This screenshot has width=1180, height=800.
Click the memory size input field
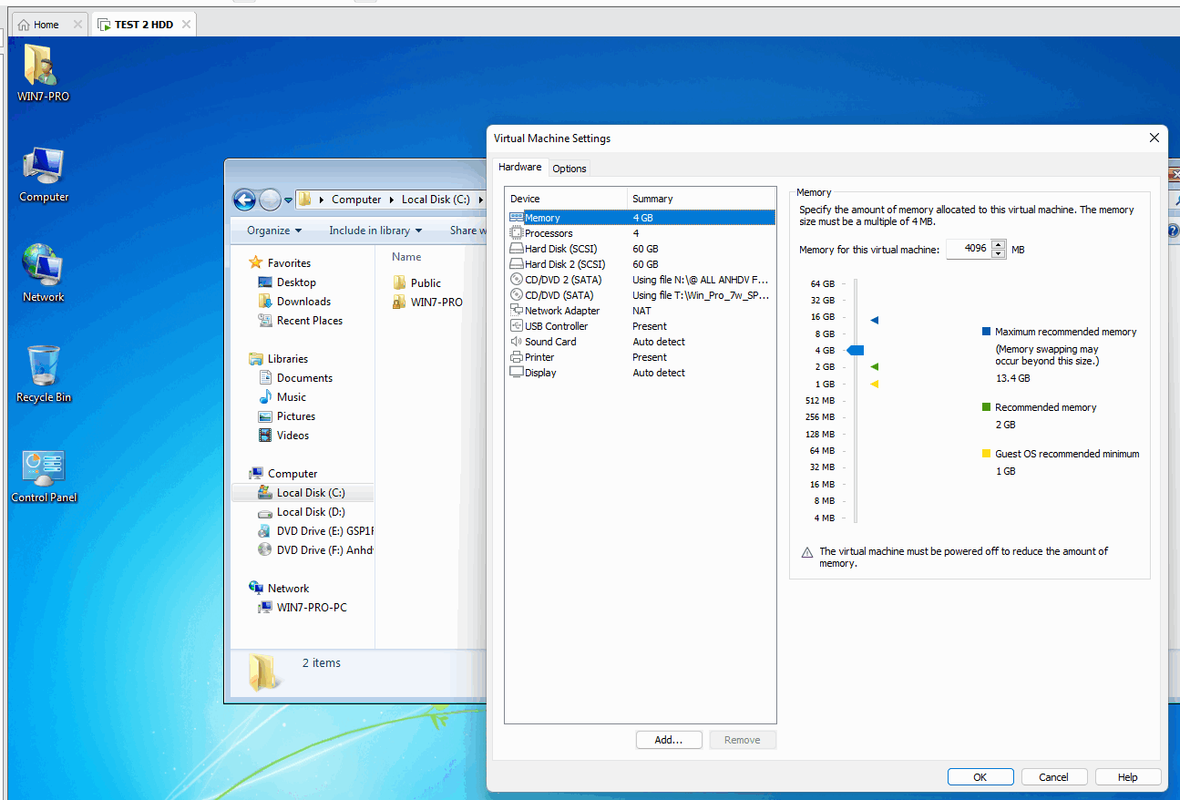click(x=968, y=248)
